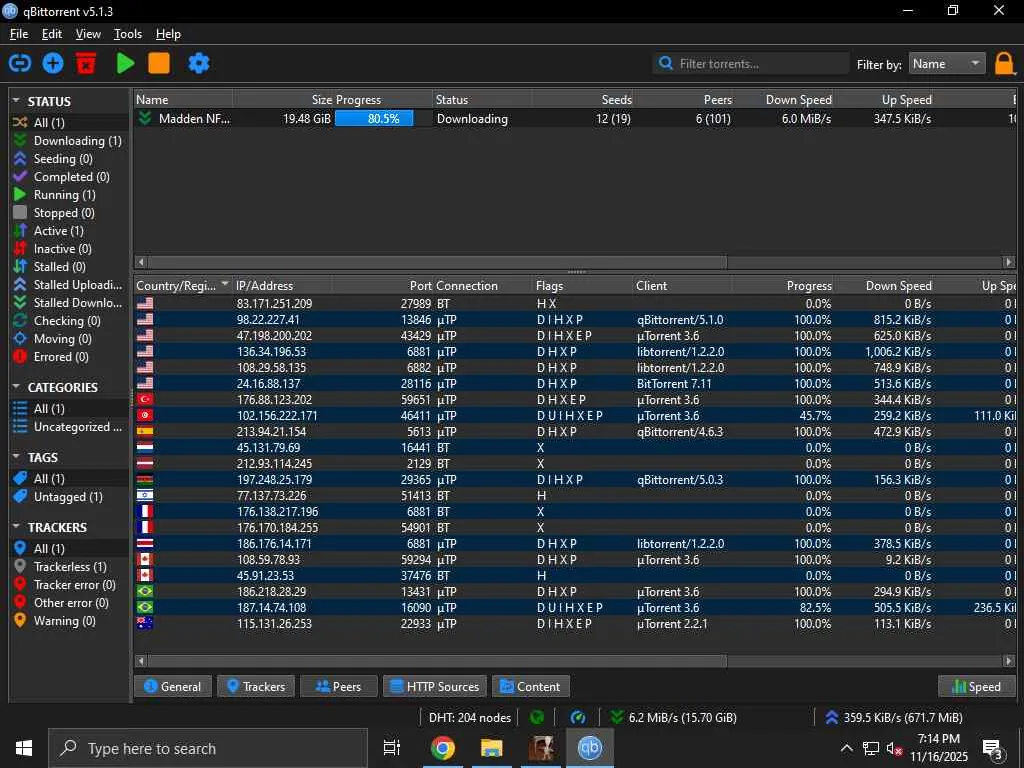
Task: Collapse the TAGS section
Action: [x=16, y=456]
